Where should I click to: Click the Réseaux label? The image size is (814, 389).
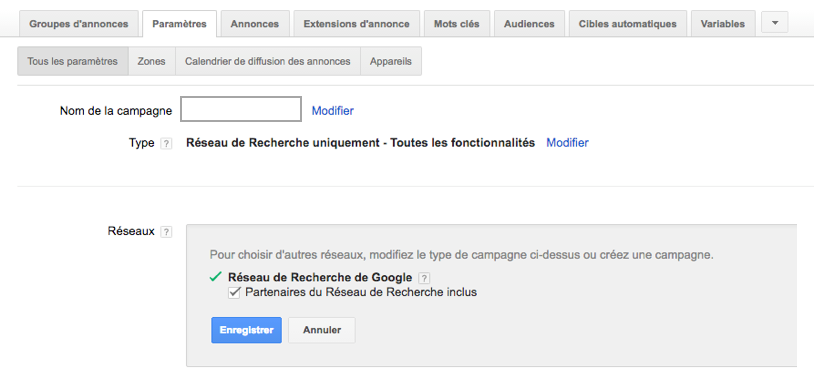[131, 231]
